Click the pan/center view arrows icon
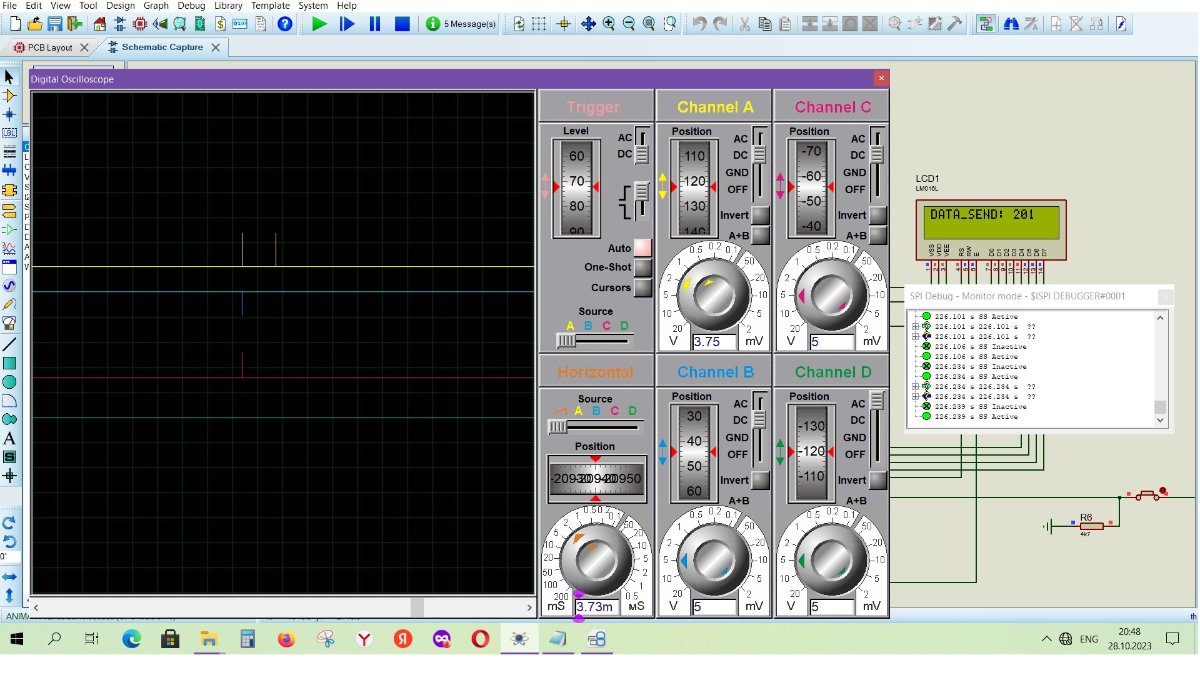The width and height of the screenshot is (1200, 675). 588,24
